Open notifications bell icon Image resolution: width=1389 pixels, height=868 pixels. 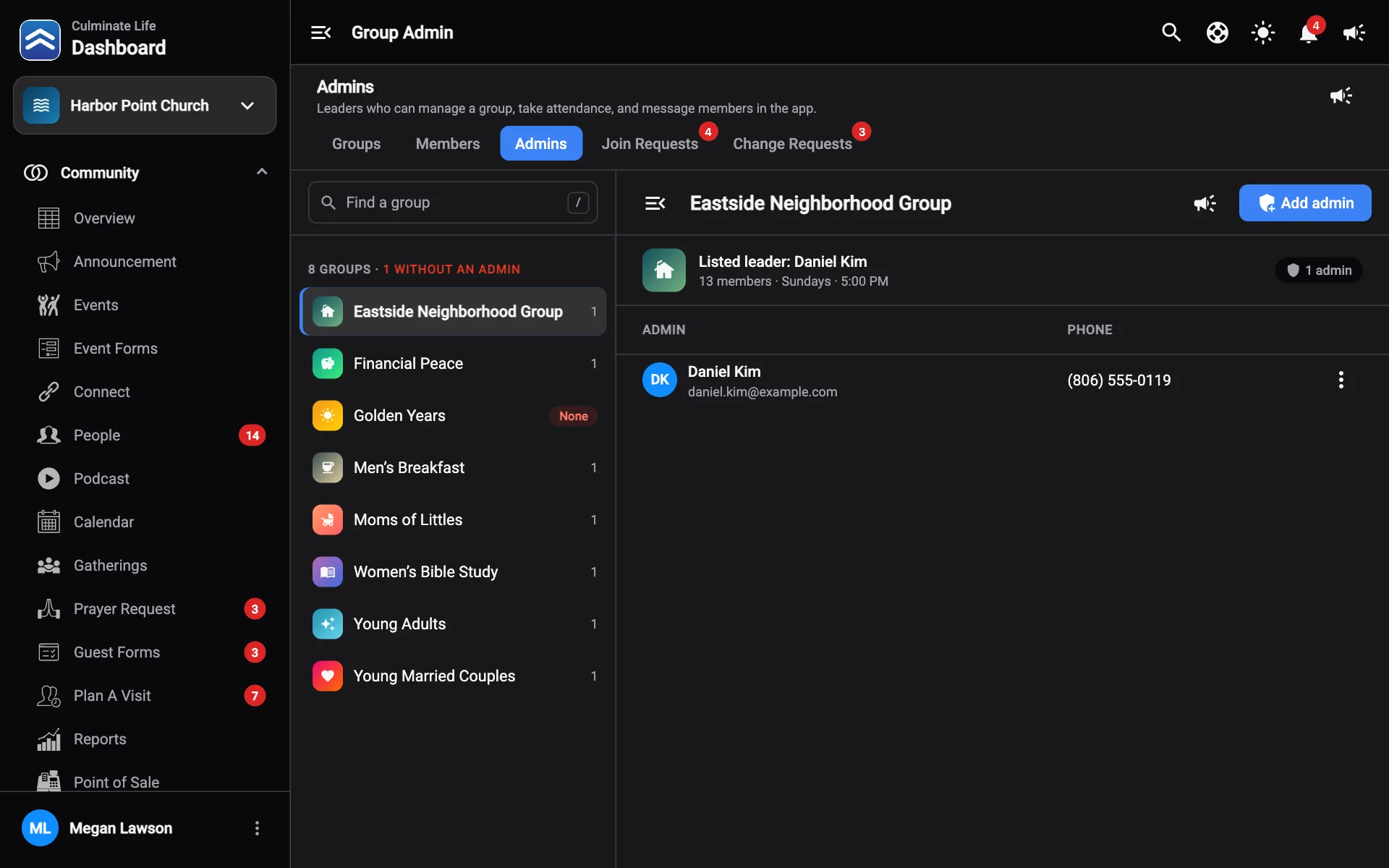(x=1309, y=33)
